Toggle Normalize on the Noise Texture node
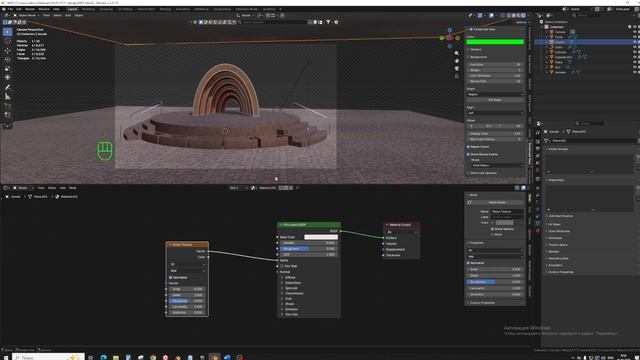Screen dimensions: 640x360 tap(171, 278)
